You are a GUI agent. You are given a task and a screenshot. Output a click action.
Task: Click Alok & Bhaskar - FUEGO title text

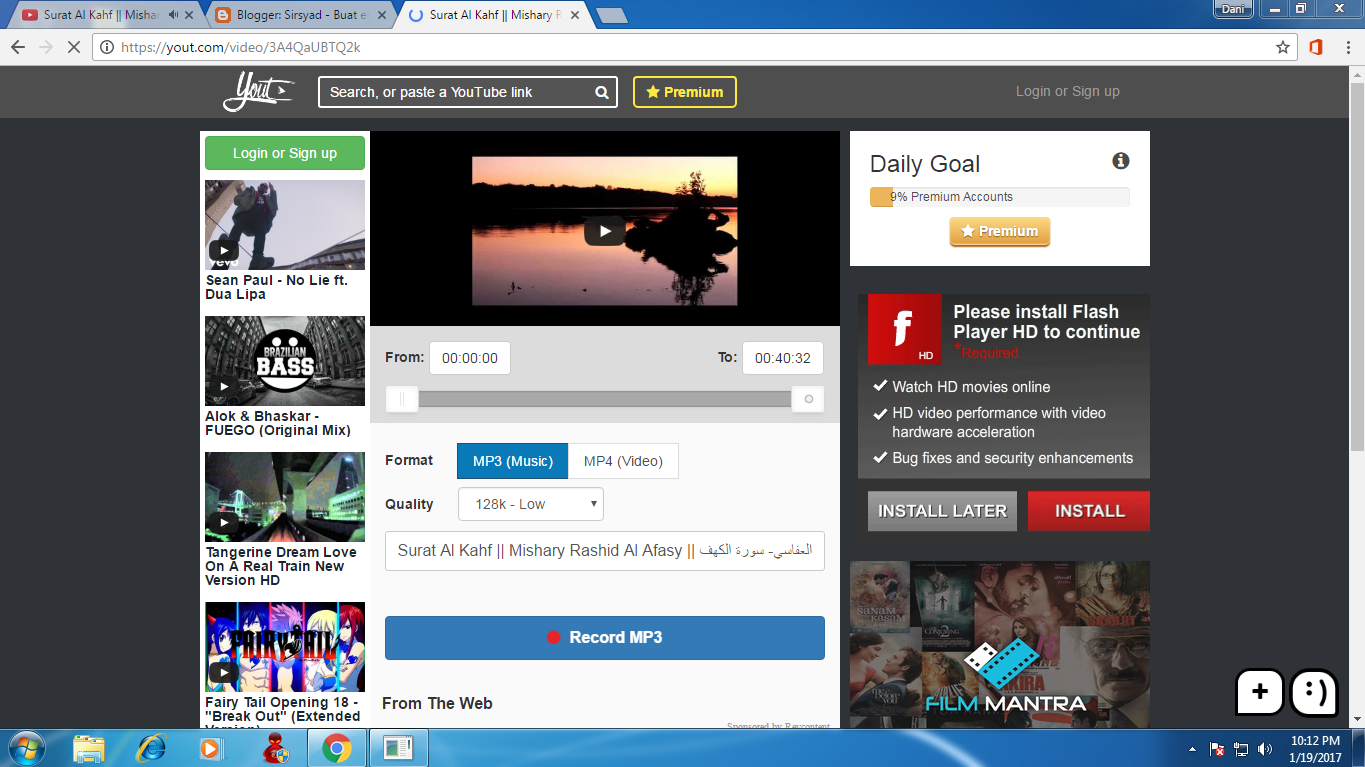click(278, 424)
